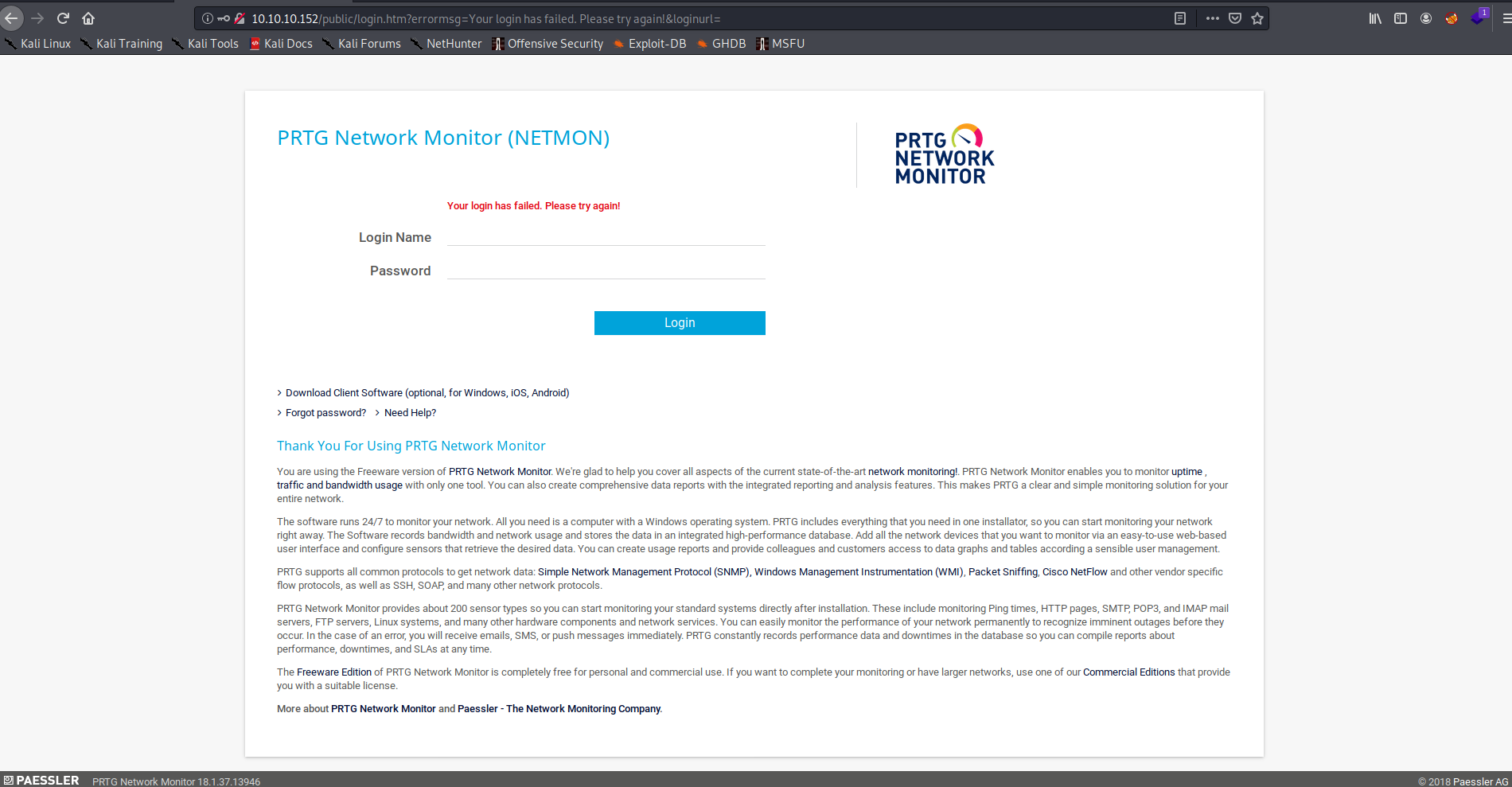This screenshot has height=787, width=1512.
Task: Follow the Commercial Editions link
Action: tap(1128, 672)
